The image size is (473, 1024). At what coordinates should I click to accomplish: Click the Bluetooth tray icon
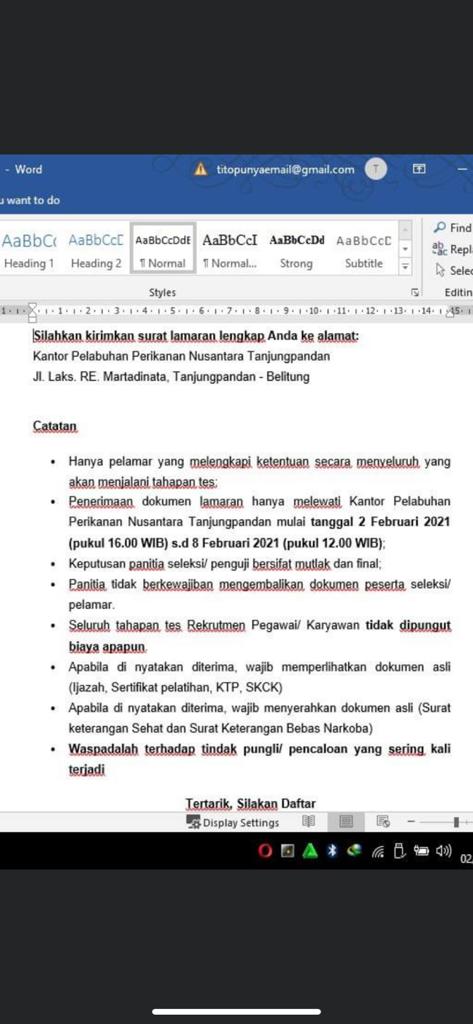pos(331,850)
